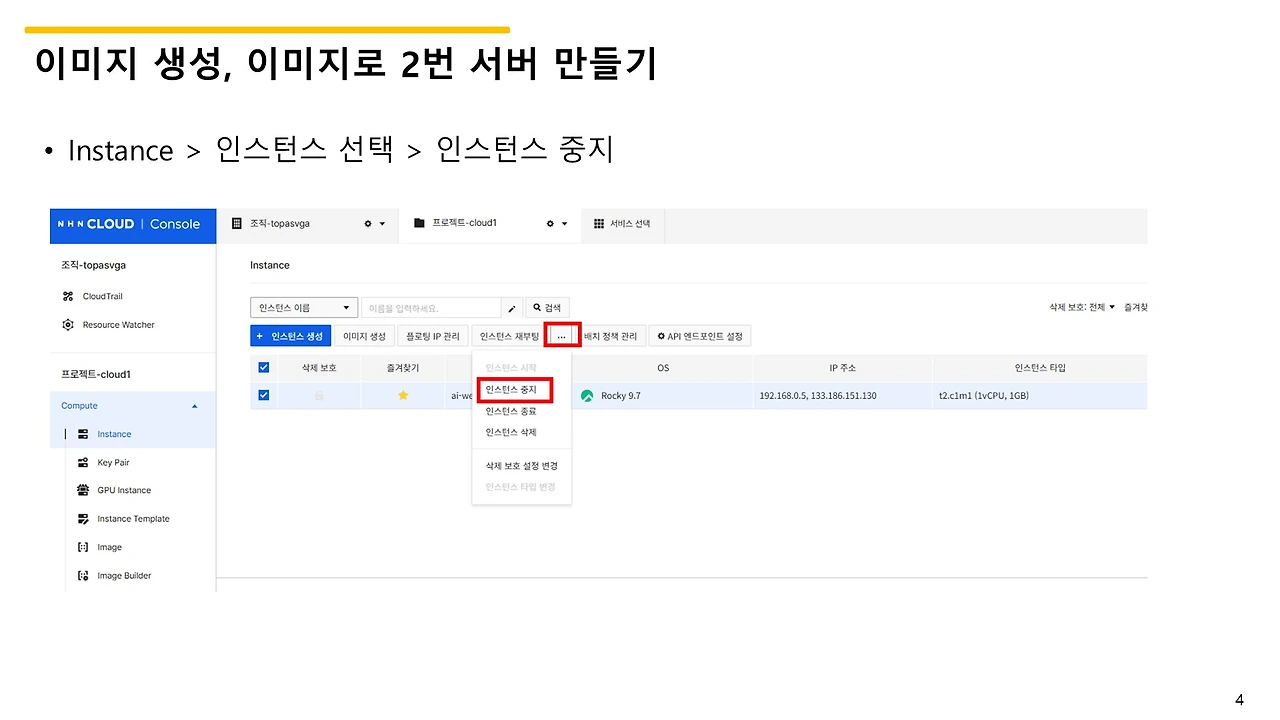
Task: Focus the 이름을 입력하세요 search field
Action: tap(431, 308)
